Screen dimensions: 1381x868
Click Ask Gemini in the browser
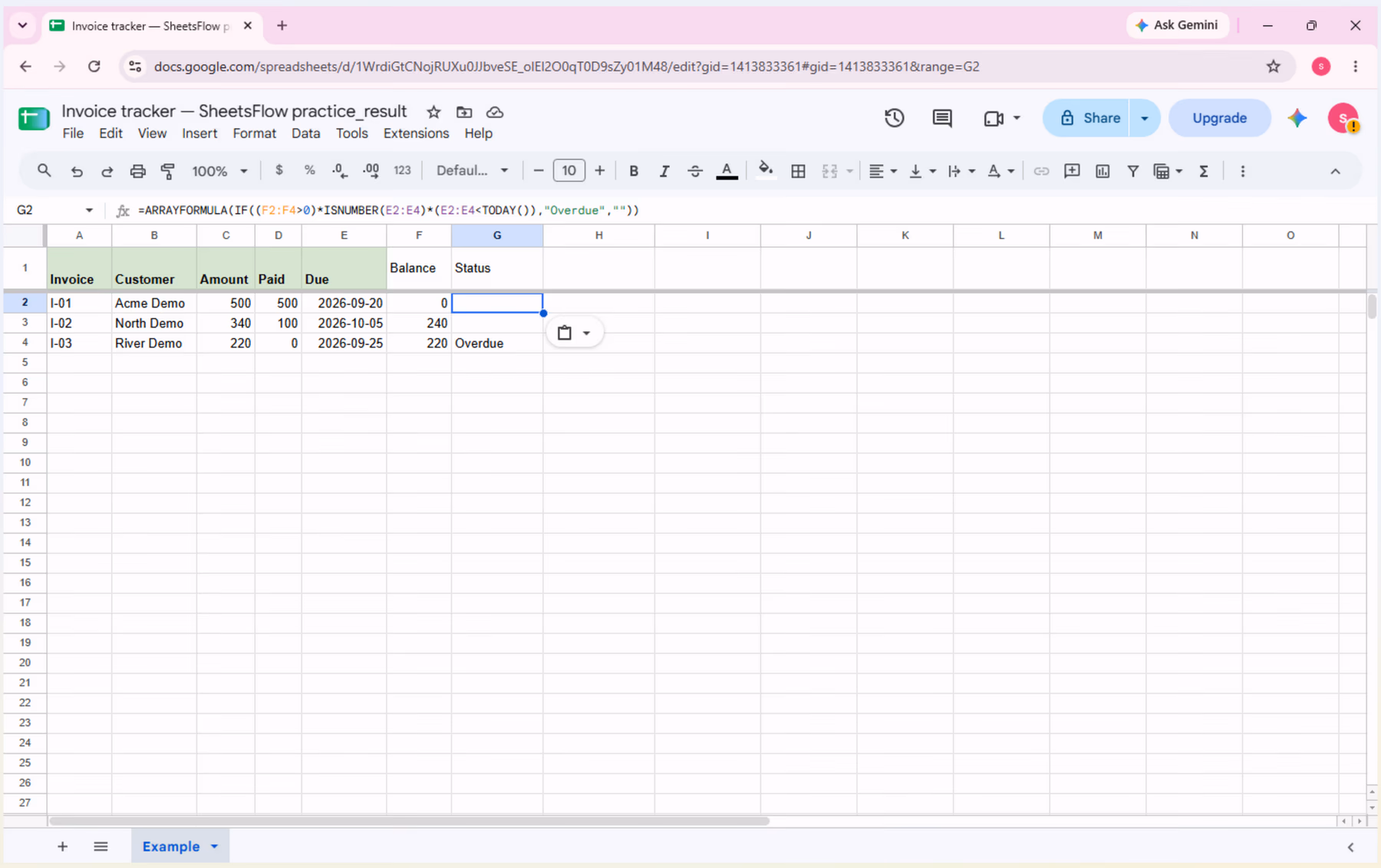[1177, 25]
